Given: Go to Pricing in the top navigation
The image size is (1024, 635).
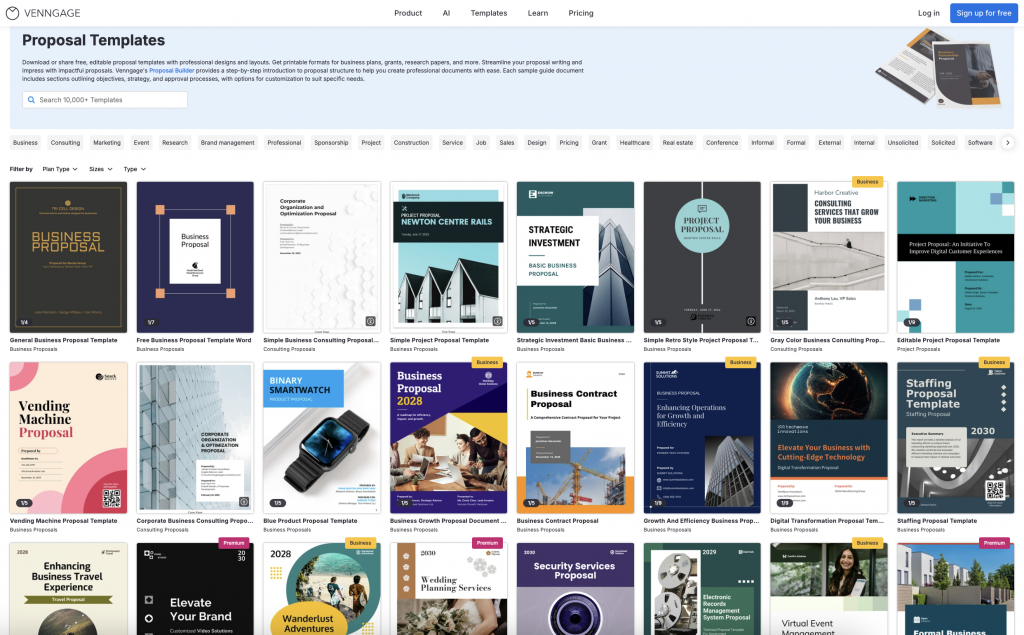Looking at the screenshot, I should [581, 13].
